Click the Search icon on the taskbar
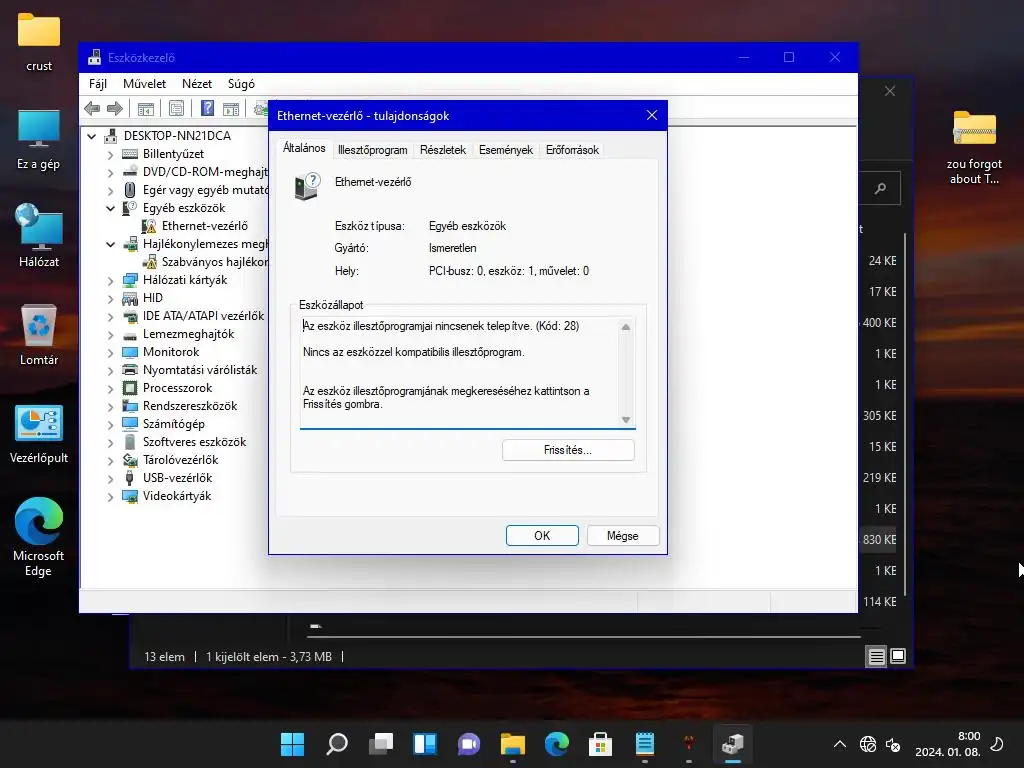 [336, 744]
